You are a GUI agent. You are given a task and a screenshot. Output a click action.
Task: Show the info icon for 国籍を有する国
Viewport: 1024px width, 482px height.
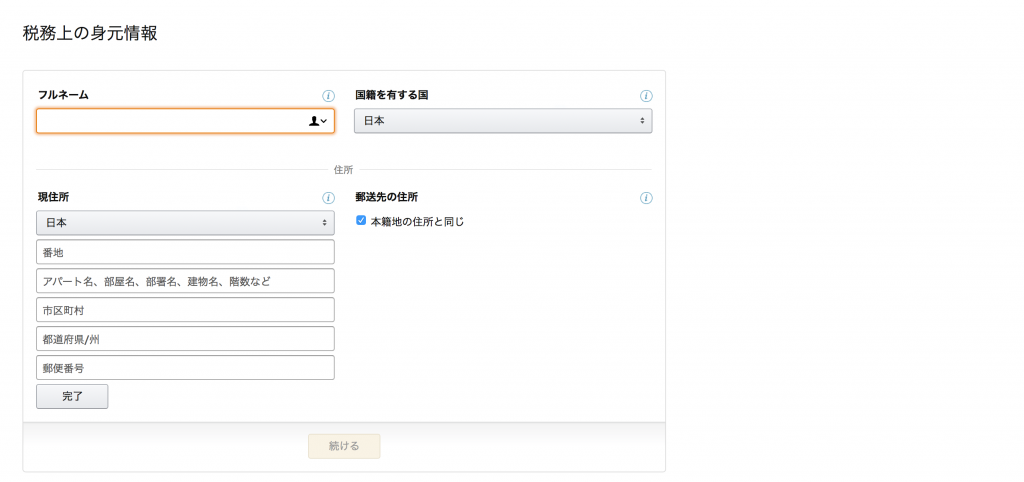coord(646,96)
